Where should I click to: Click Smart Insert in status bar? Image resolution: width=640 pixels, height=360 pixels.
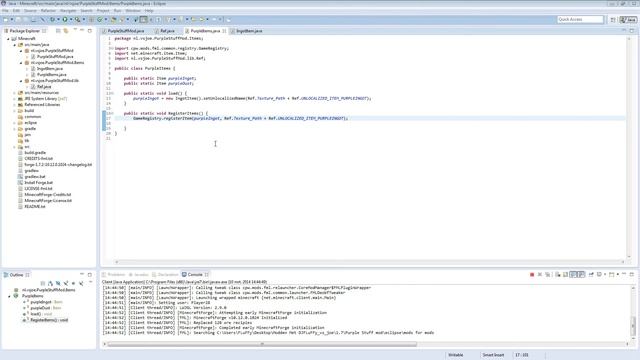(x=493, y=355)
